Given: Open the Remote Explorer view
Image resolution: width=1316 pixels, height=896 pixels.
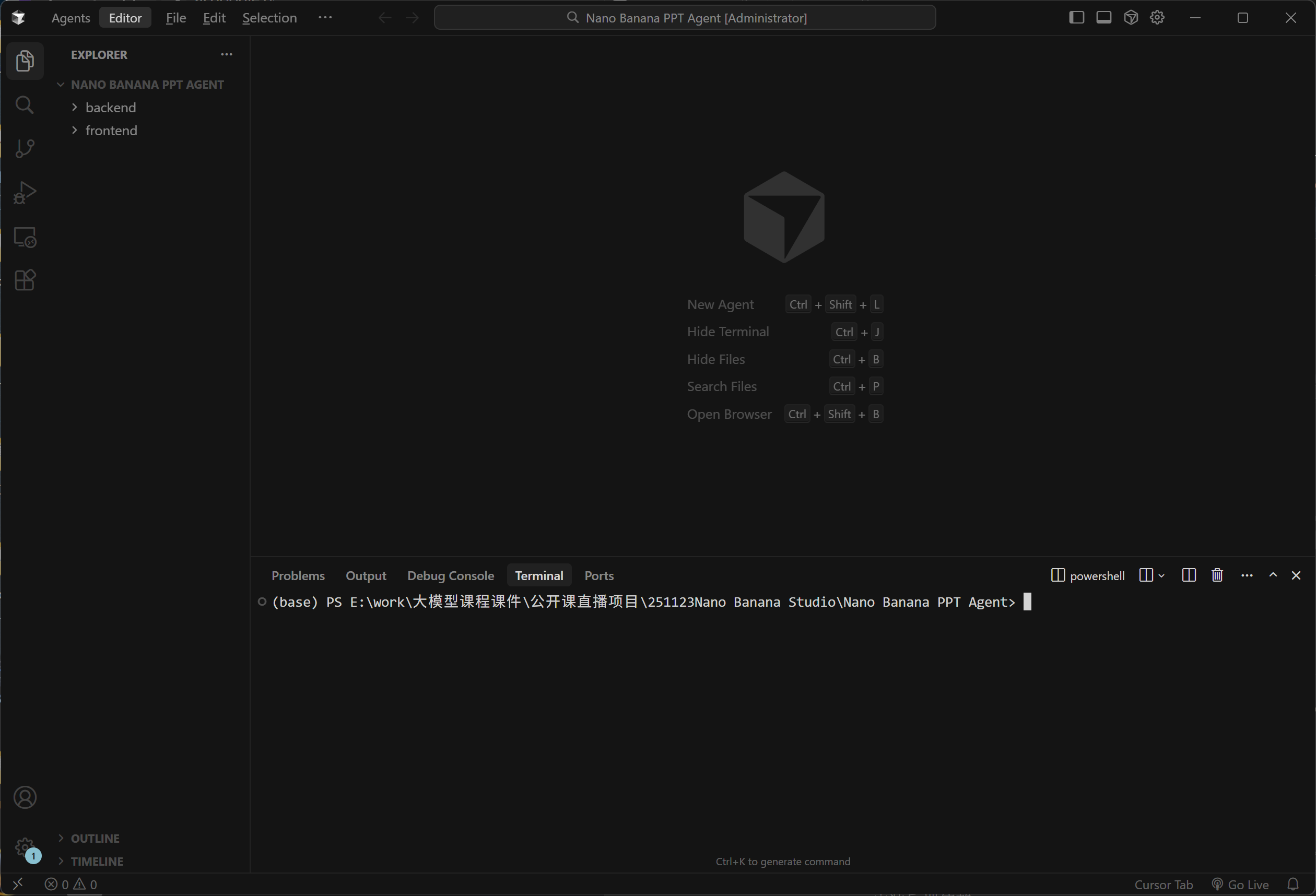Looking at the screenshot, I should 25,237.
